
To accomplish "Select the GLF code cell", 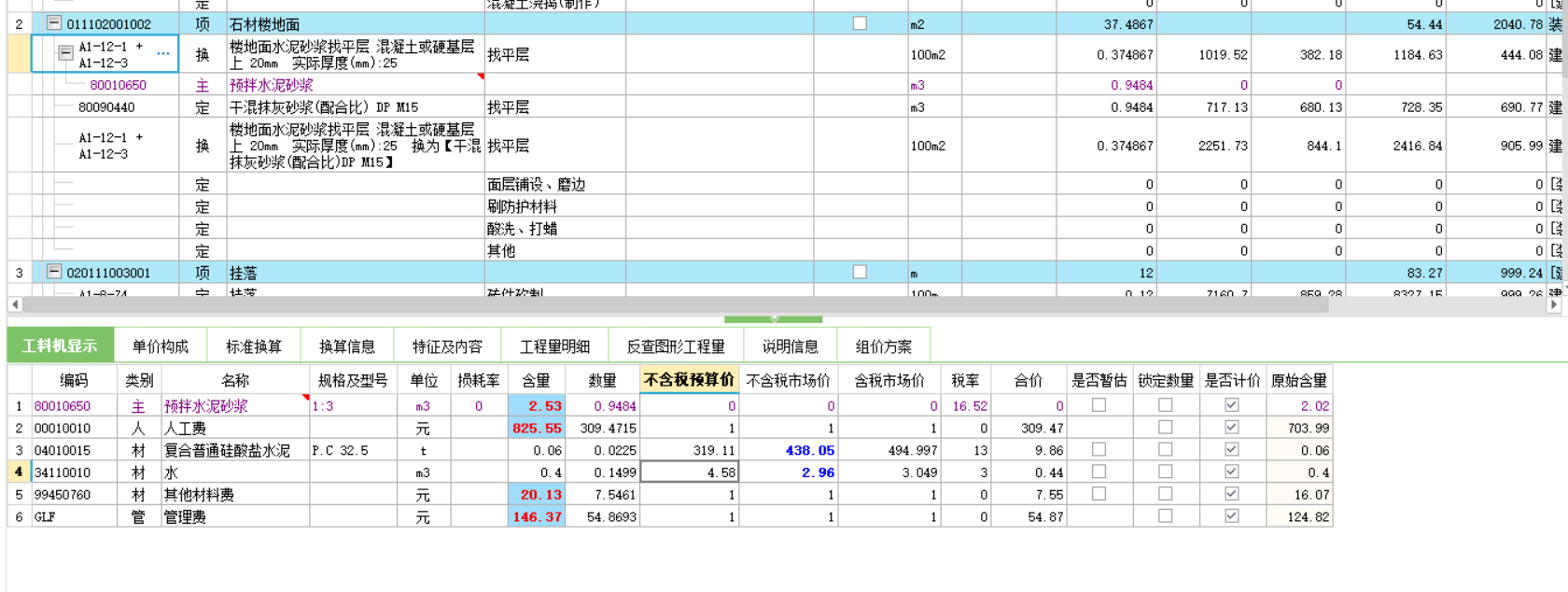I will [74, 516].
